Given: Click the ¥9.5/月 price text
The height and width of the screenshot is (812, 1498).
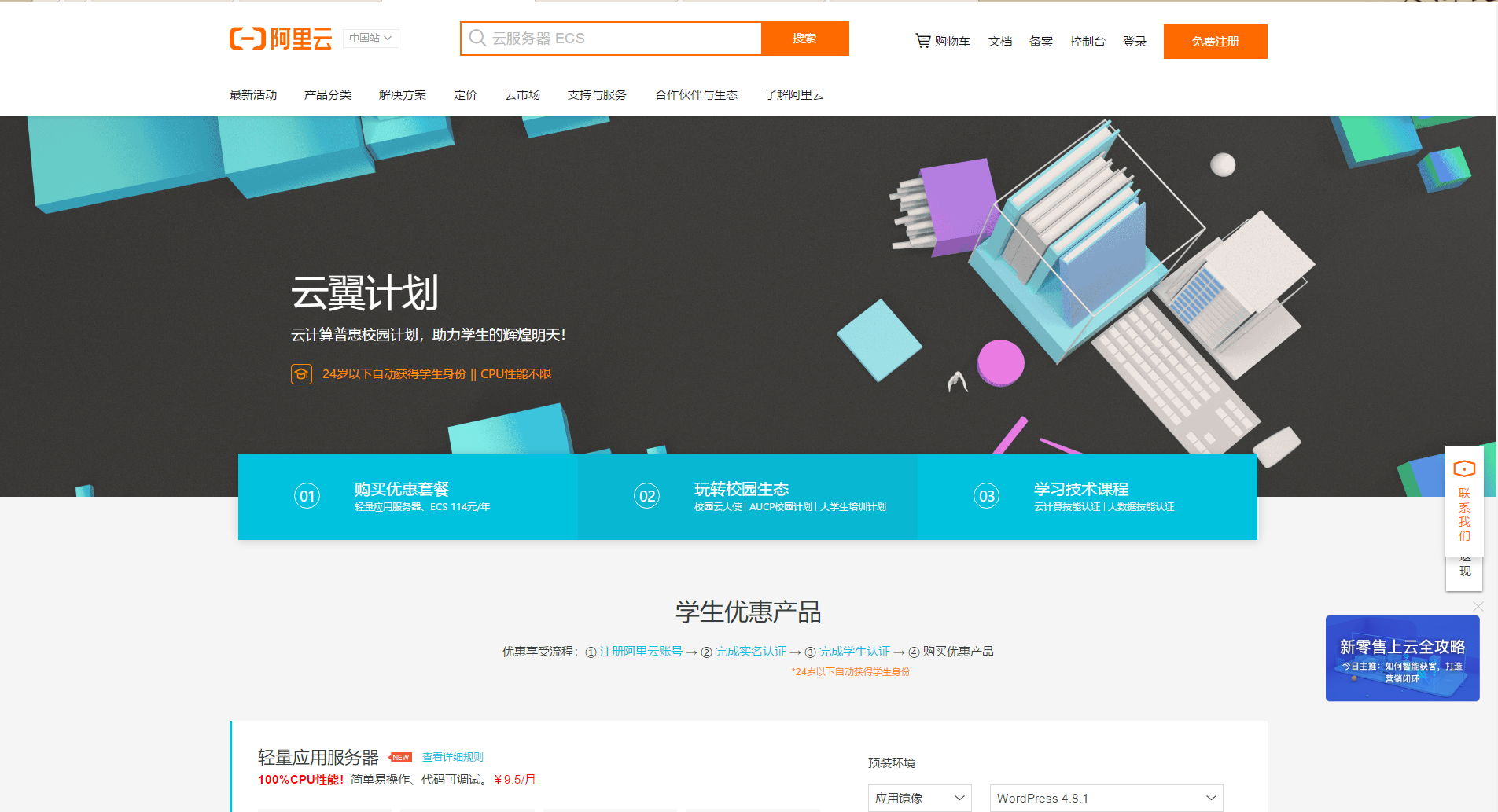Looking at the screenshot, I should click(515, 780).
